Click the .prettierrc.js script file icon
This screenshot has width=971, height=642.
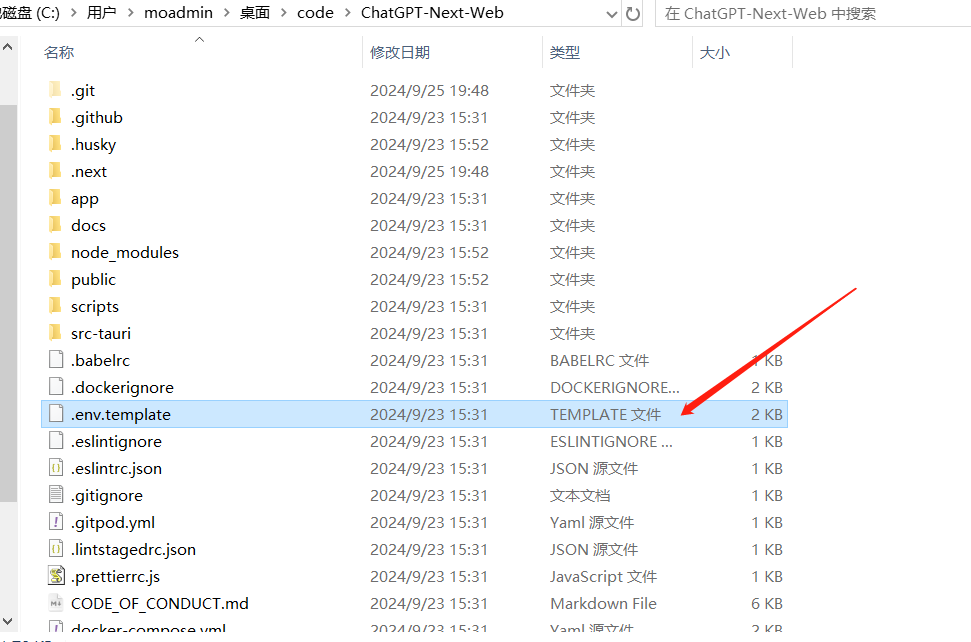coord(56,576)
